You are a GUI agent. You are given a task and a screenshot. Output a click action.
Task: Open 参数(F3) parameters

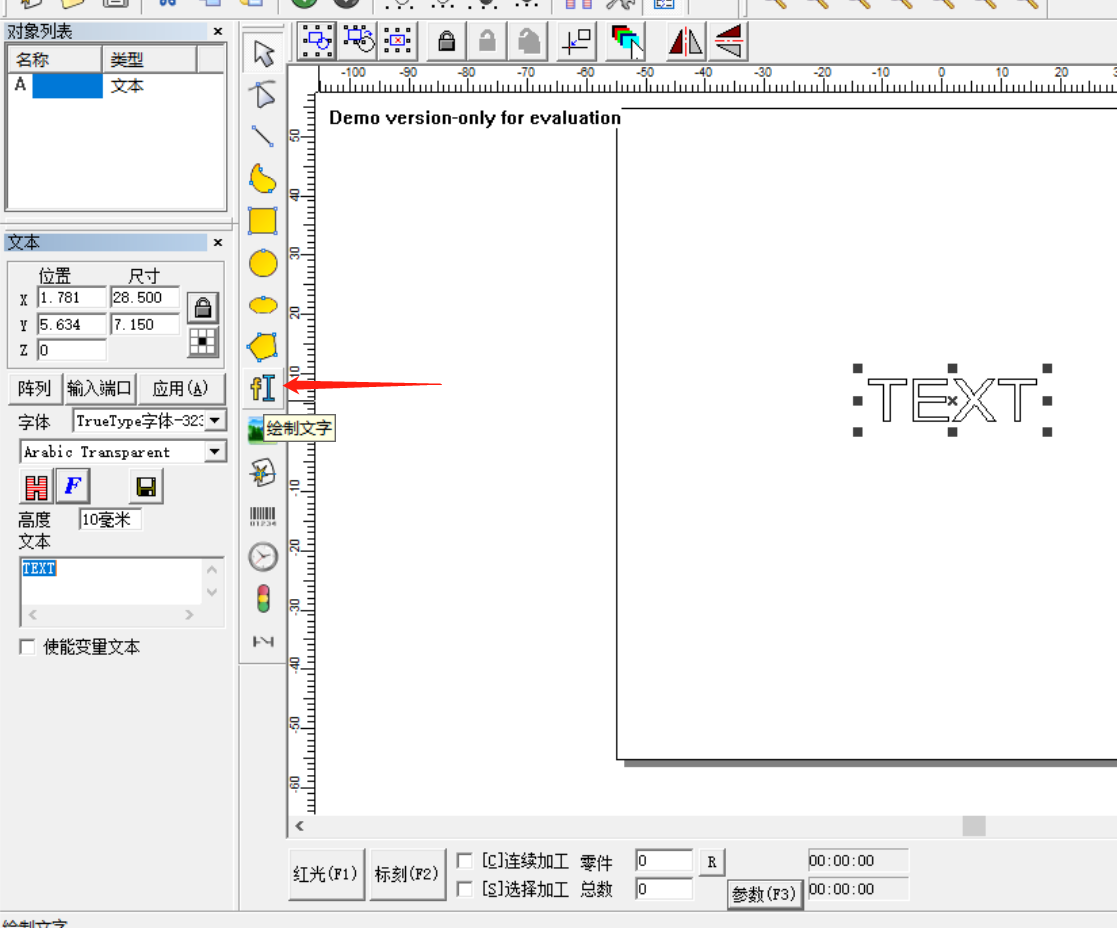coord(764,894)
